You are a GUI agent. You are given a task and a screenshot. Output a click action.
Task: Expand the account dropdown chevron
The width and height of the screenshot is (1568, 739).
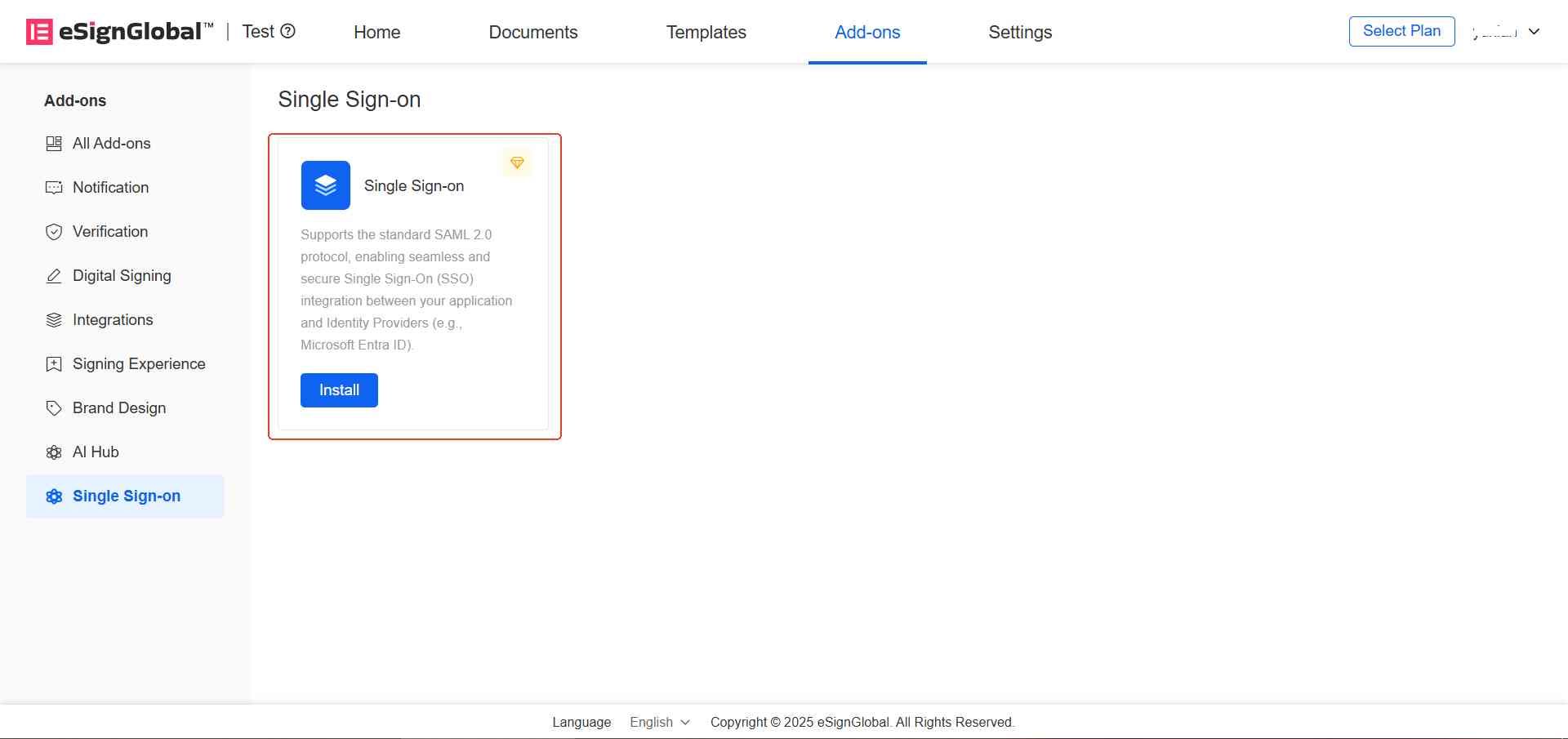coord(1535,32)
